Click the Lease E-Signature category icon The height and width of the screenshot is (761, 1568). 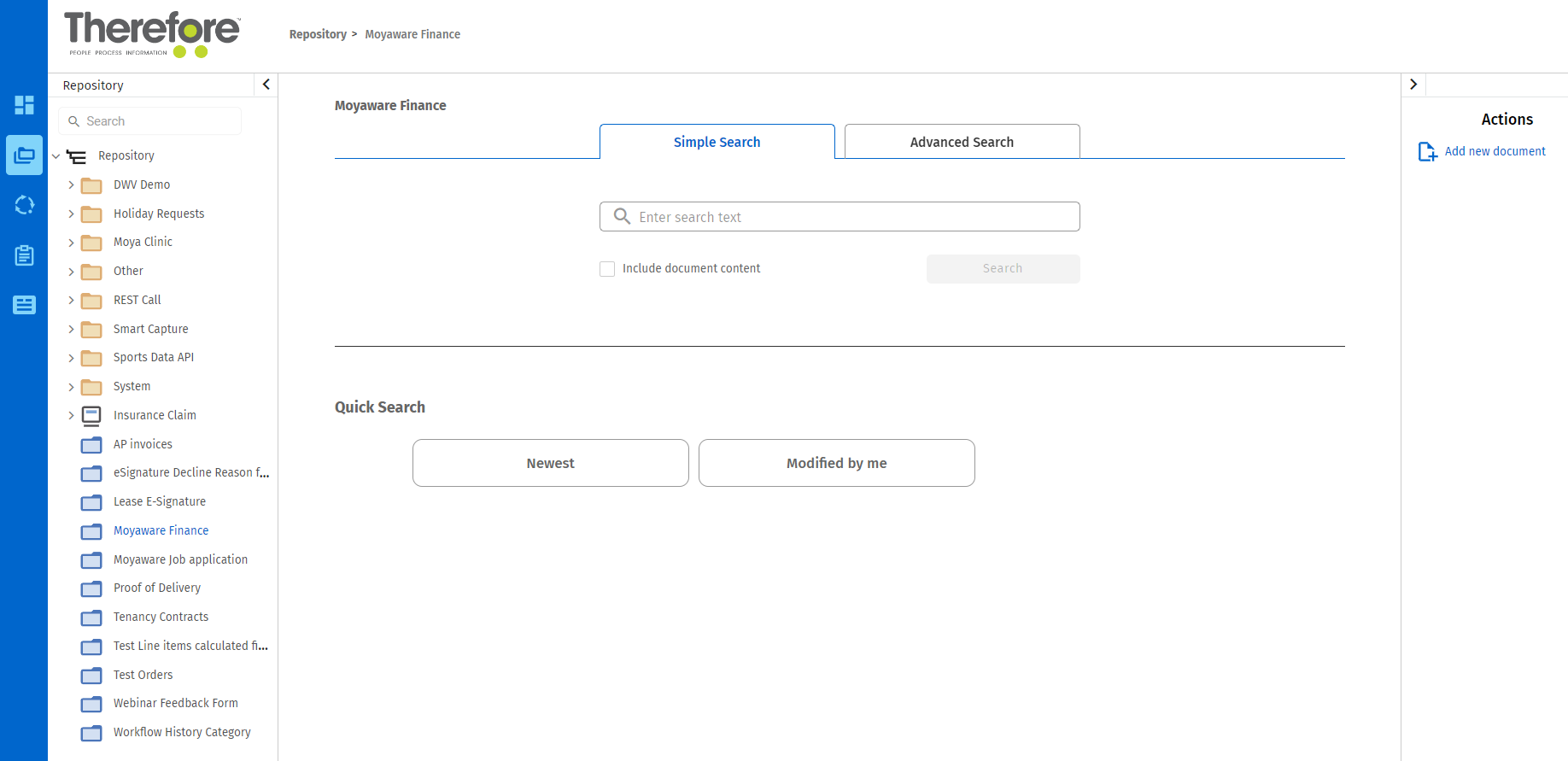tap(91, 502)
